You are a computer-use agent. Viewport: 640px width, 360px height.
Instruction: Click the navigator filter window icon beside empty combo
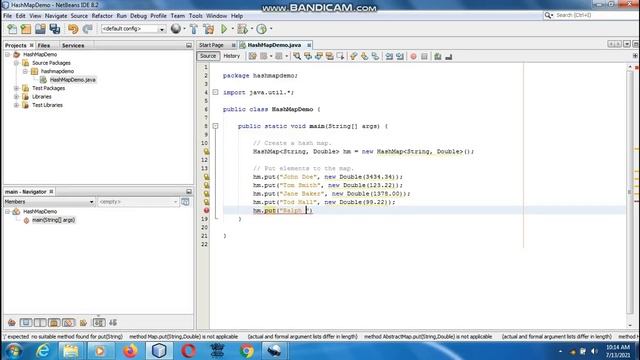(x=185, y=202)
